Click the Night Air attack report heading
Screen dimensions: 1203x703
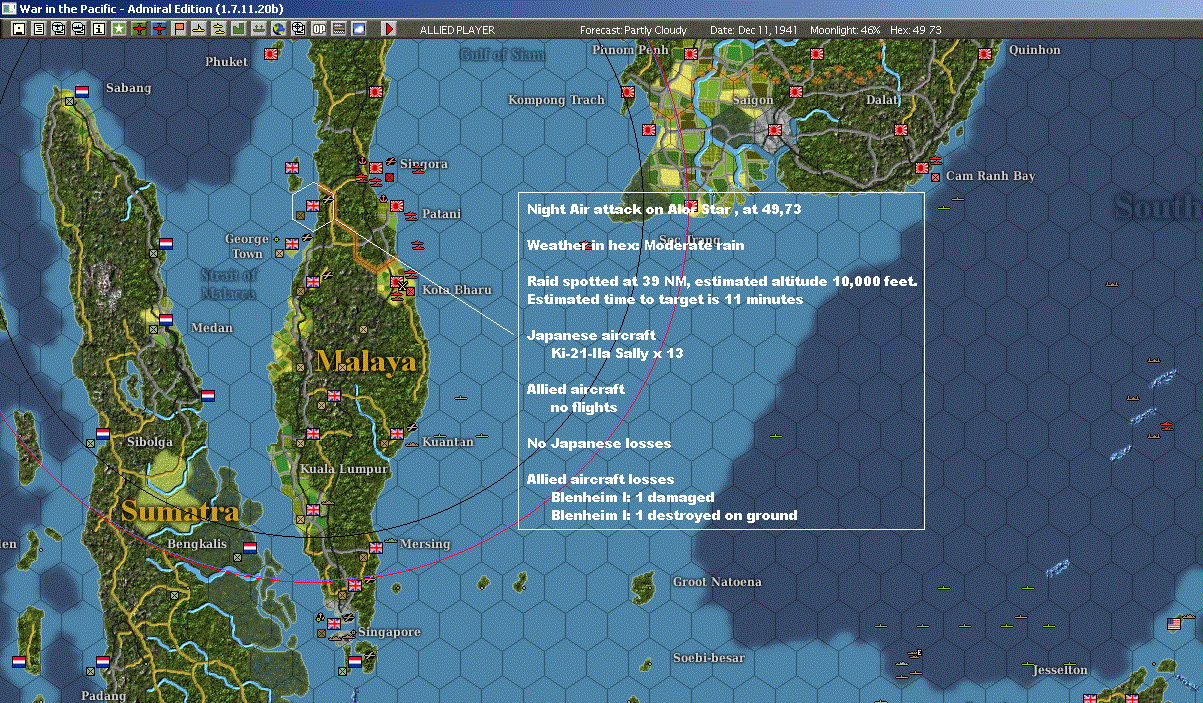pos(664,209)
